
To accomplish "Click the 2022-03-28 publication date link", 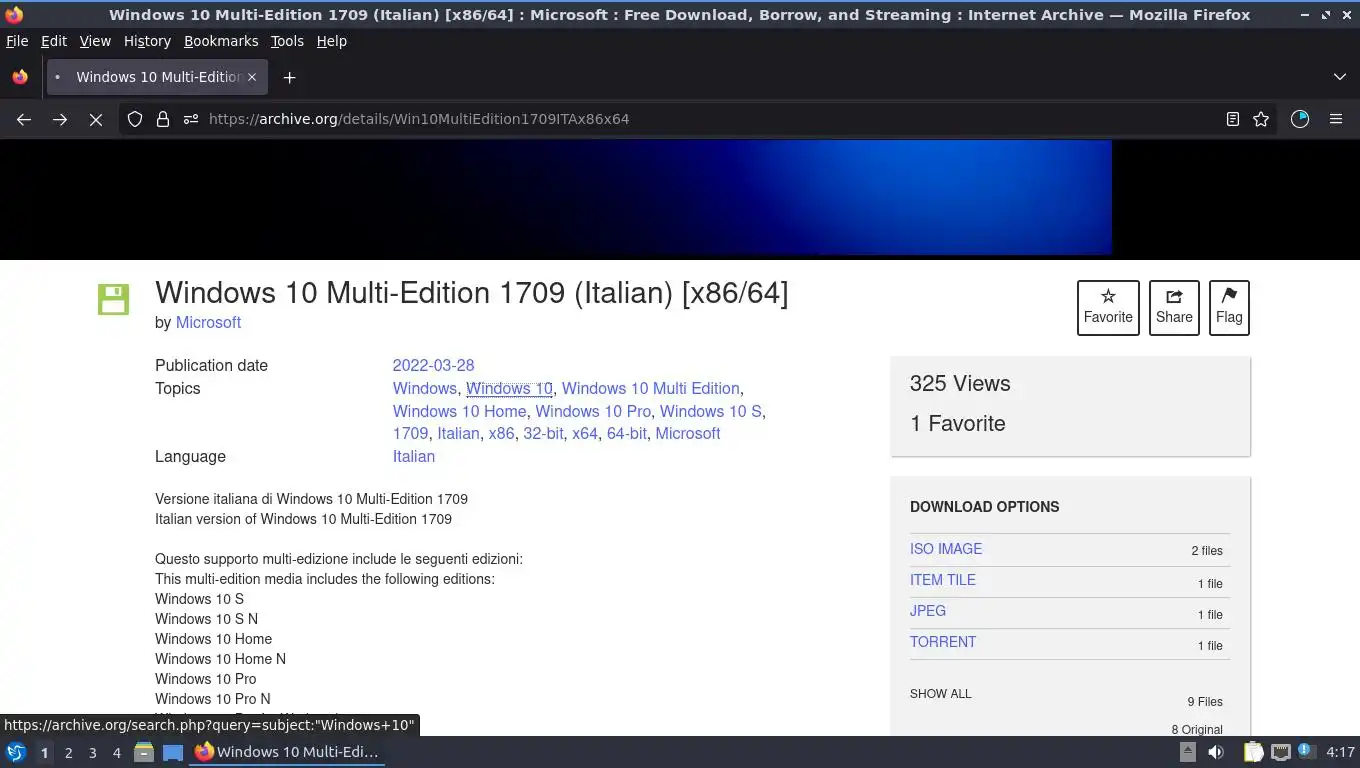I will 433,365.
